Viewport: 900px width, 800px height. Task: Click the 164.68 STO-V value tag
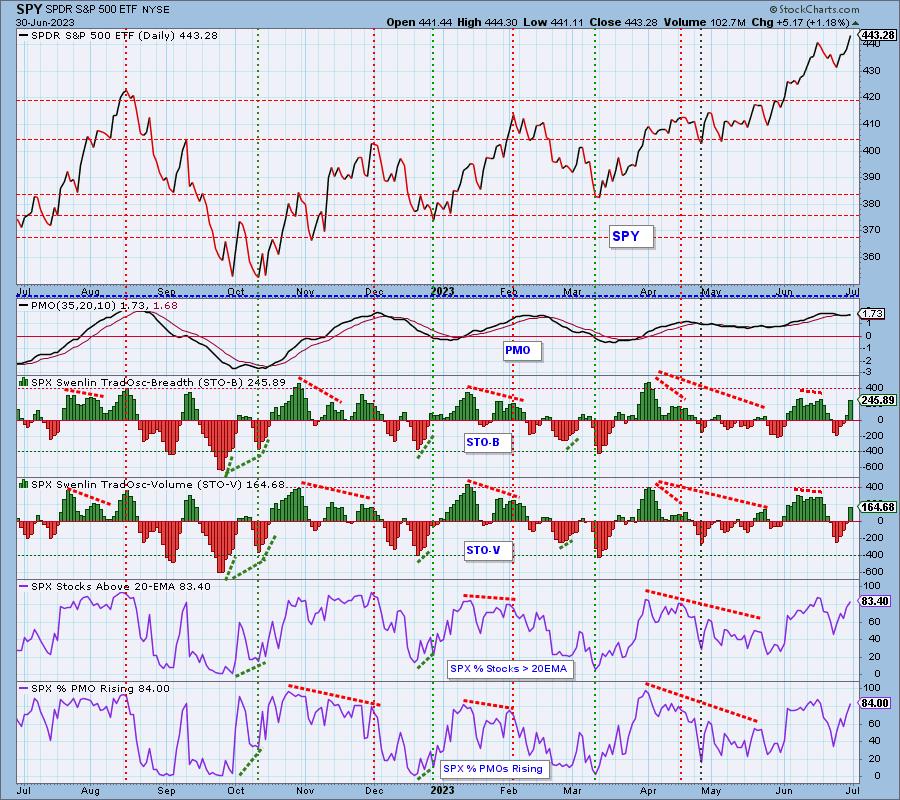(x=878, y=507)
